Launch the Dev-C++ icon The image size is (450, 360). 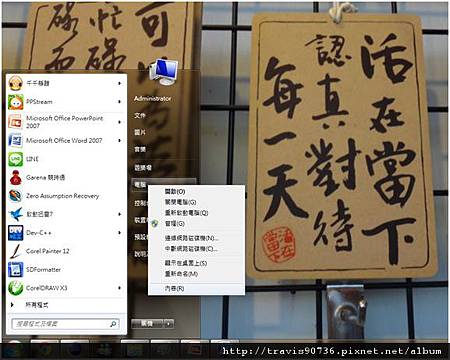tap(15, 233)
